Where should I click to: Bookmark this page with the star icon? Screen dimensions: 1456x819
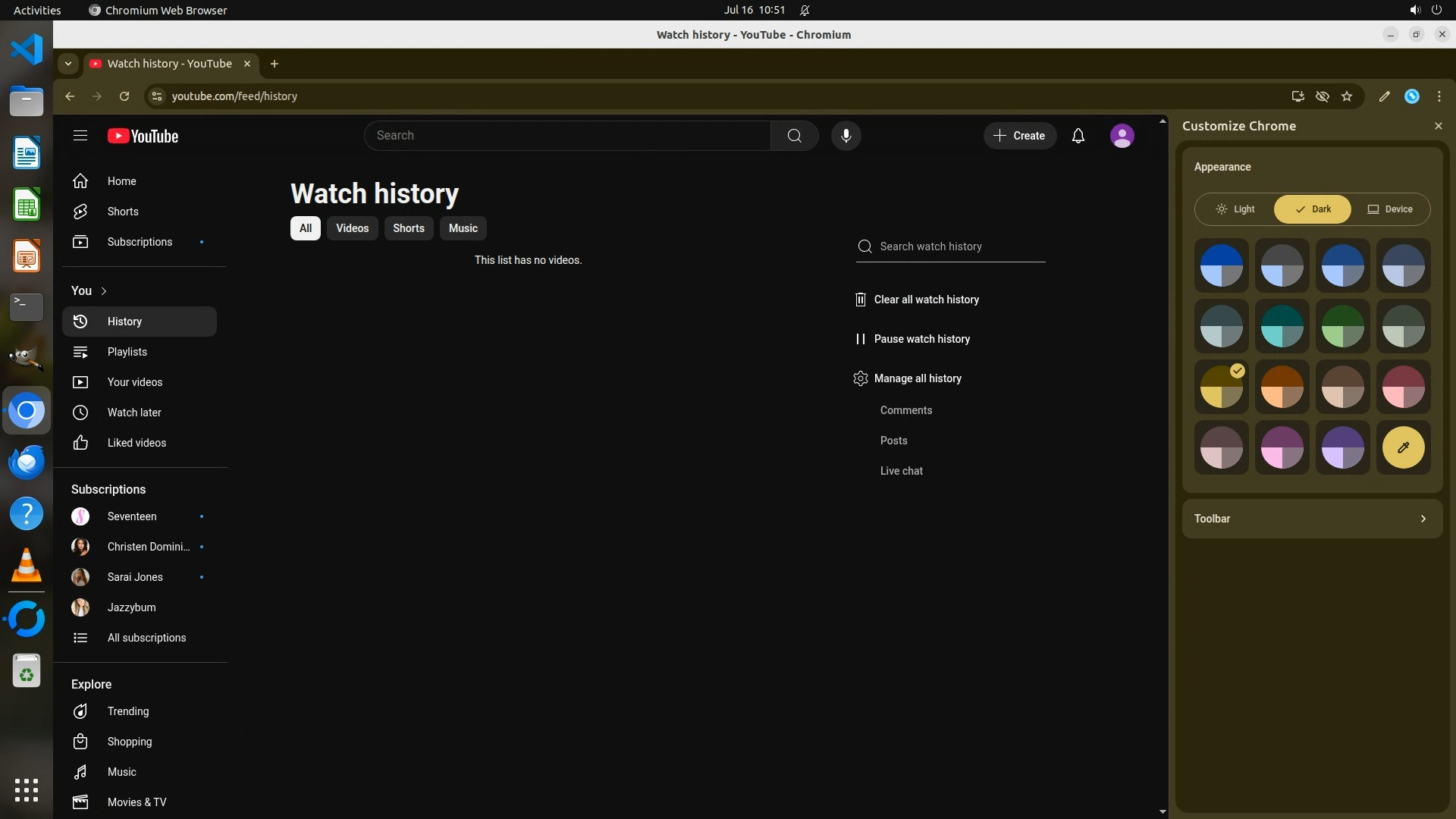(1347, 96)
